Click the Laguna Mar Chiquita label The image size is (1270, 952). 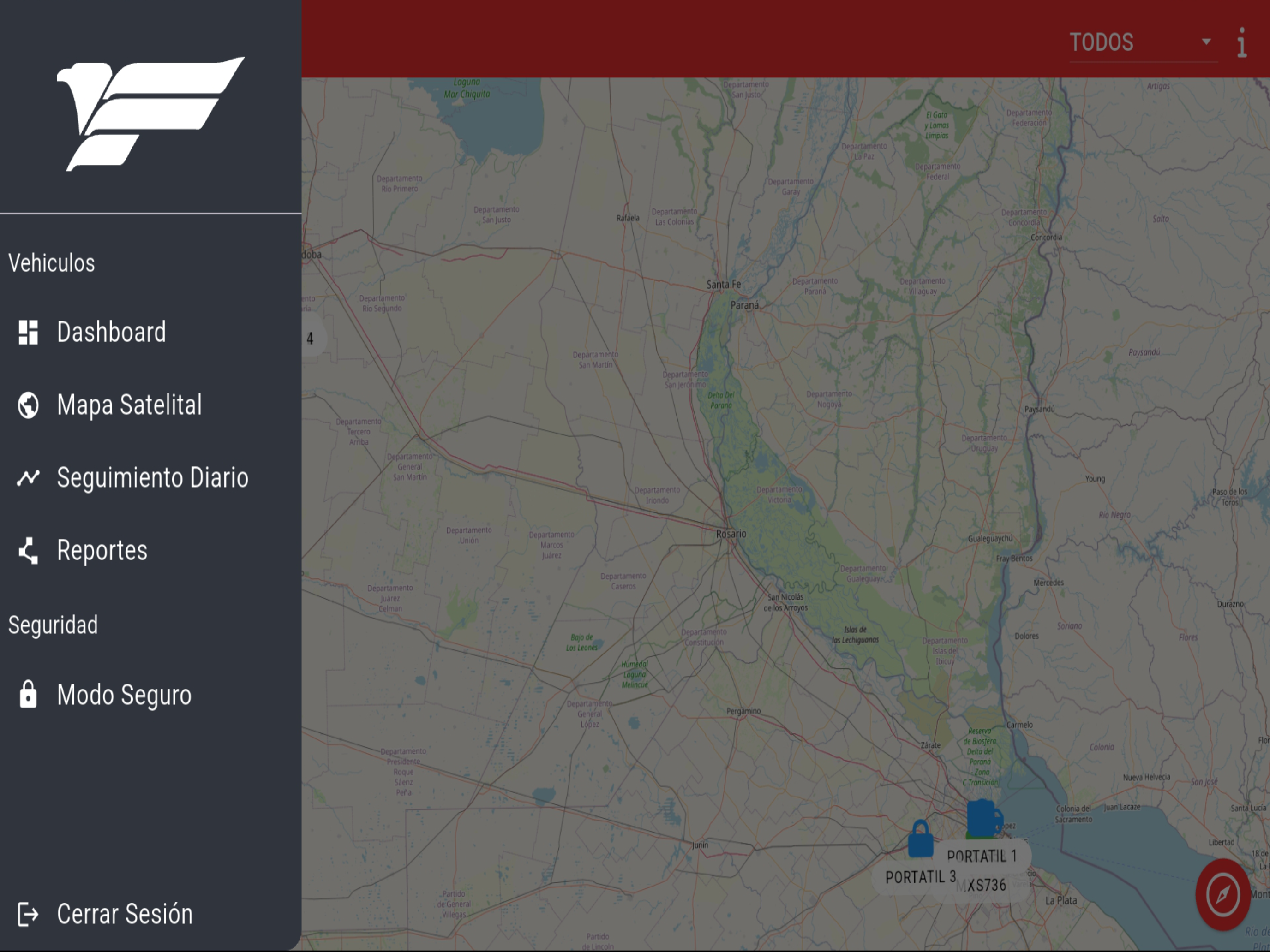[467, 88]
